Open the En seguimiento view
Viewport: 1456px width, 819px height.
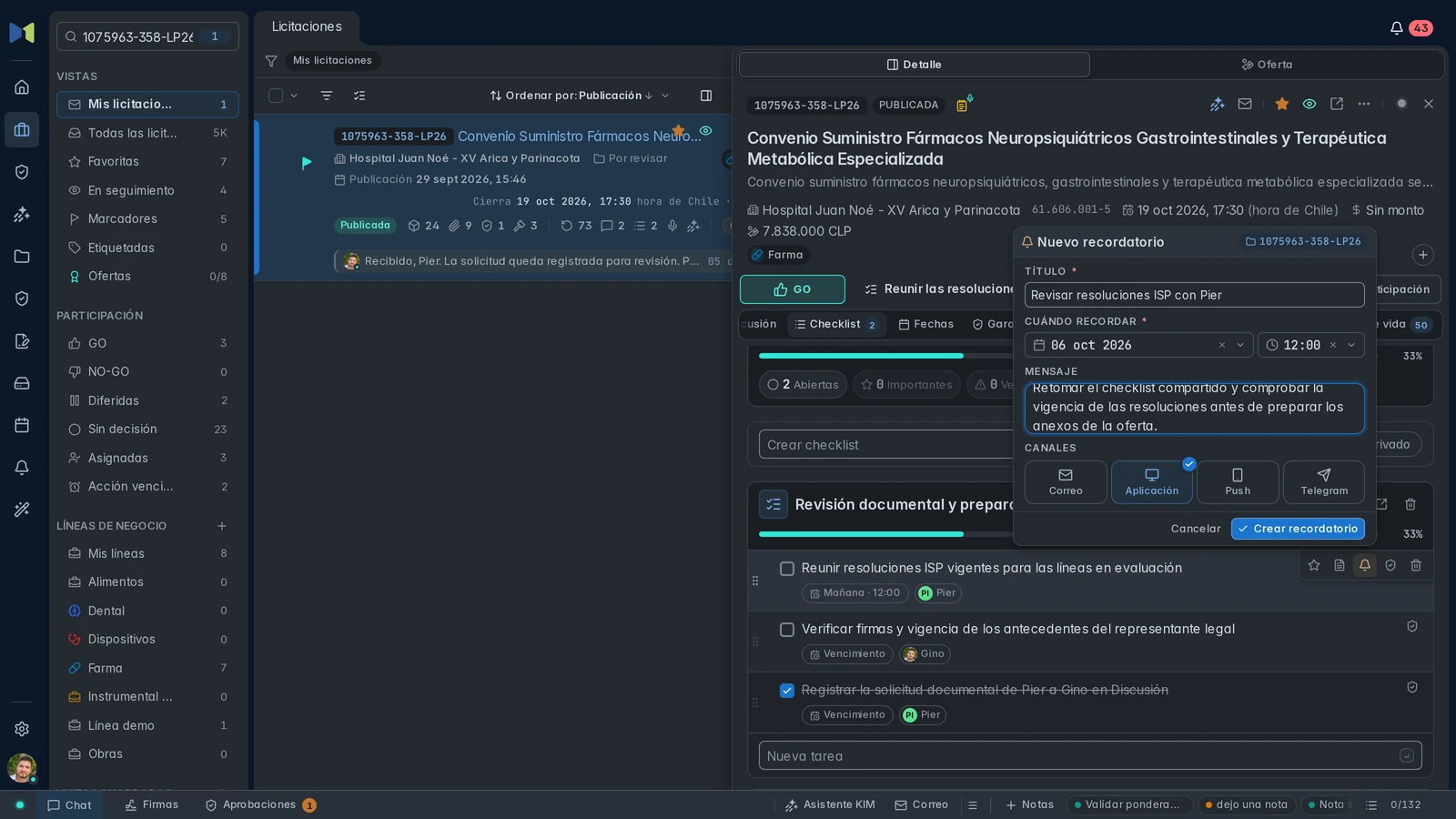coord(147,190)
